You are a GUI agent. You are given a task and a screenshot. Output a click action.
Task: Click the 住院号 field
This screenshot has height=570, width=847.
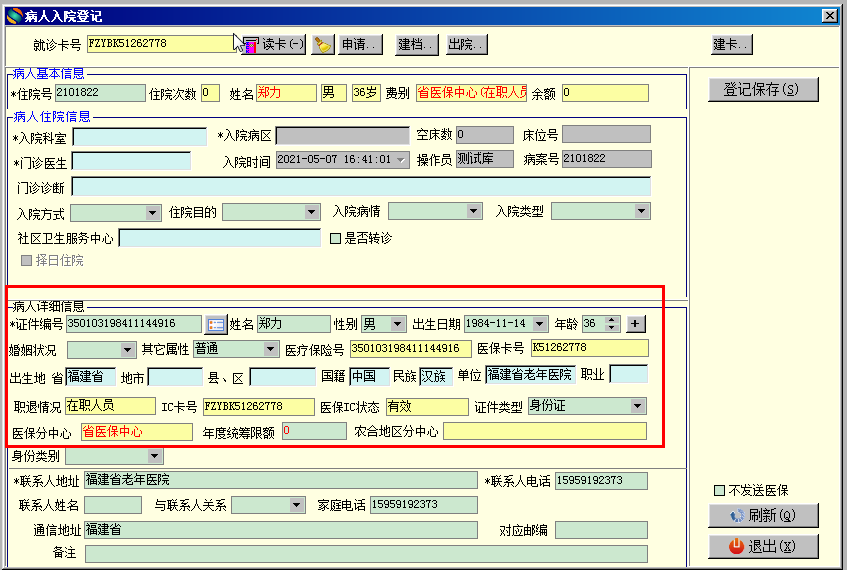click(x=100, y=93)
